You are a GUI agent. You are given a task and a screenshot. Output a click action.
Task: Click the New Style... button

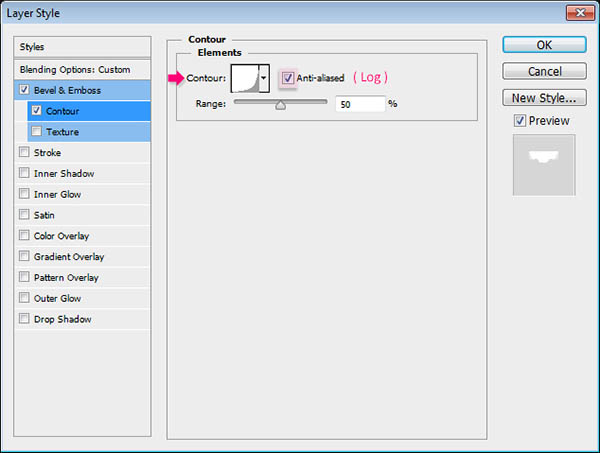[x=544, y=98]
